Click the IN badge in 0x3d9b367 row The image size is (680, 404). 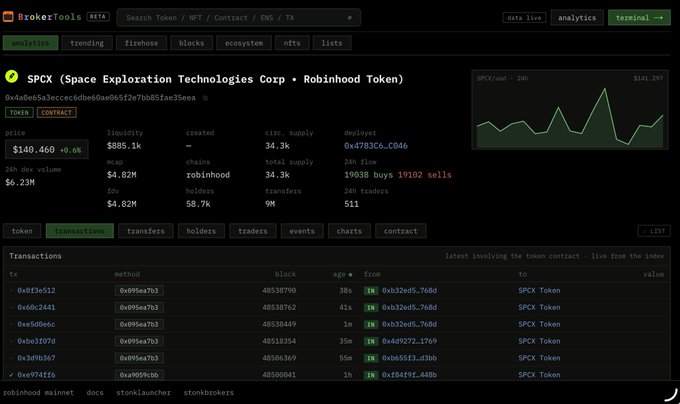coord(371,358)
